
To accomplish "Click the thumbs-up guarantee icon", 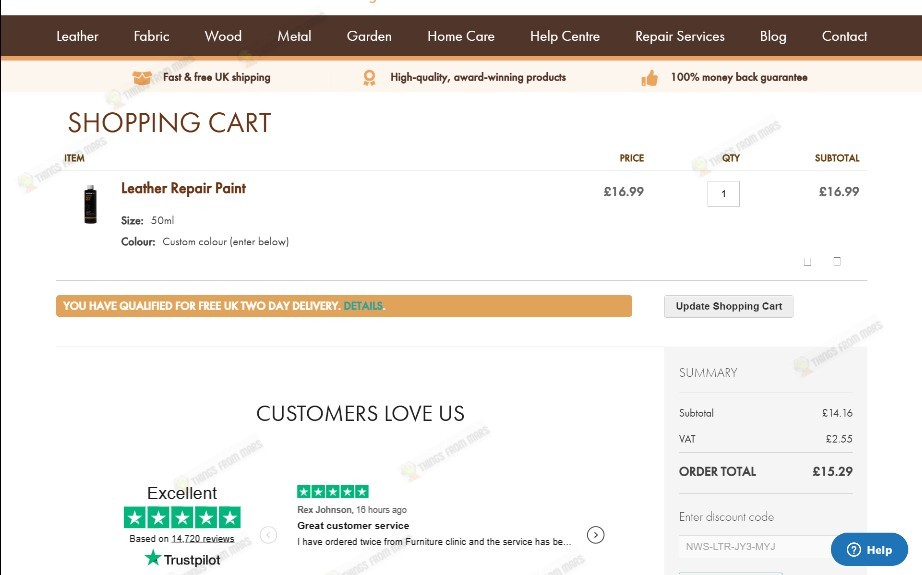I will [x=650, y=78].
